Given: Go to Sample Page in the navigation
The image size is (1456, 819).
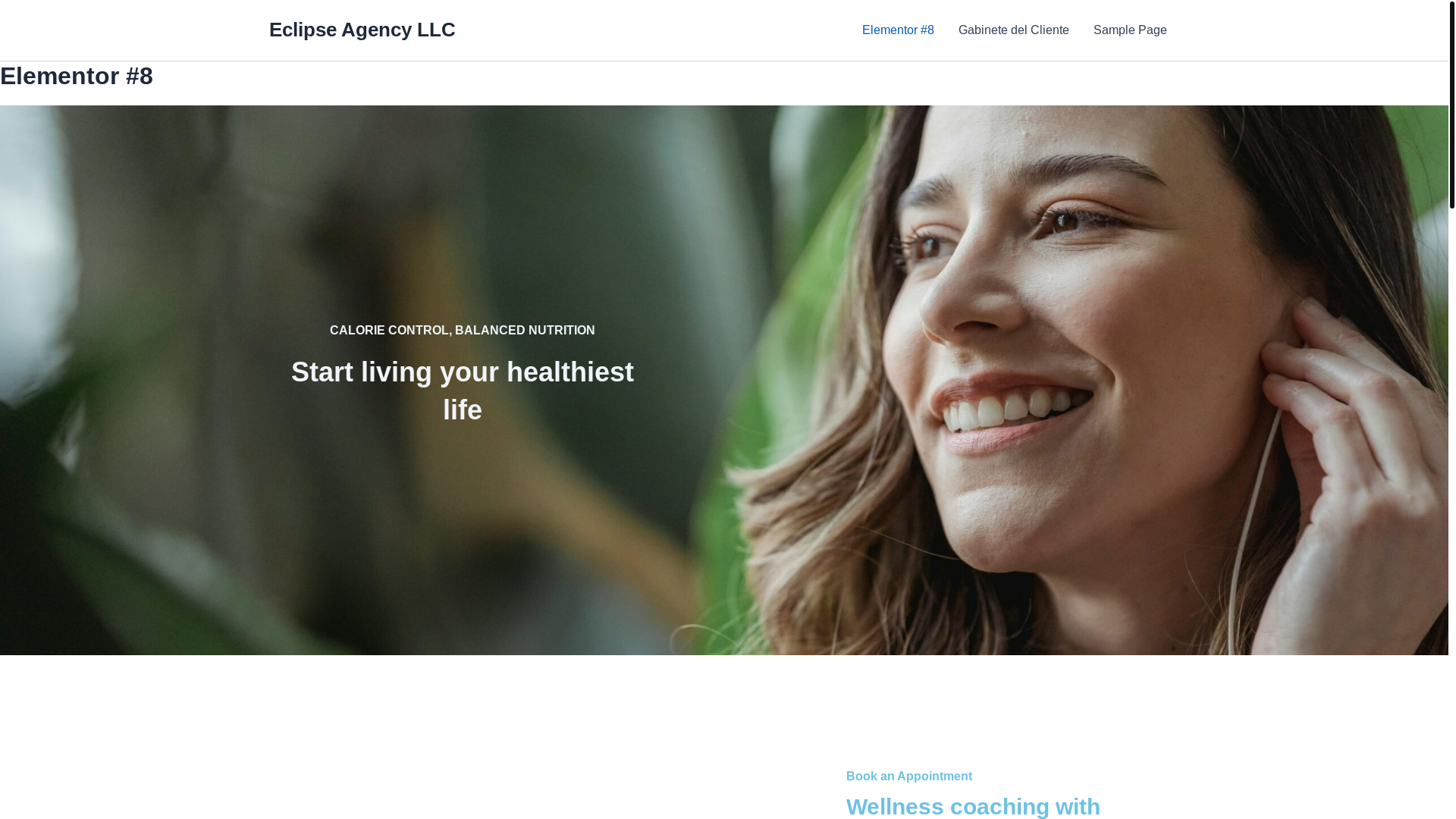Looking at the screenshot, I should (1130, 30).
